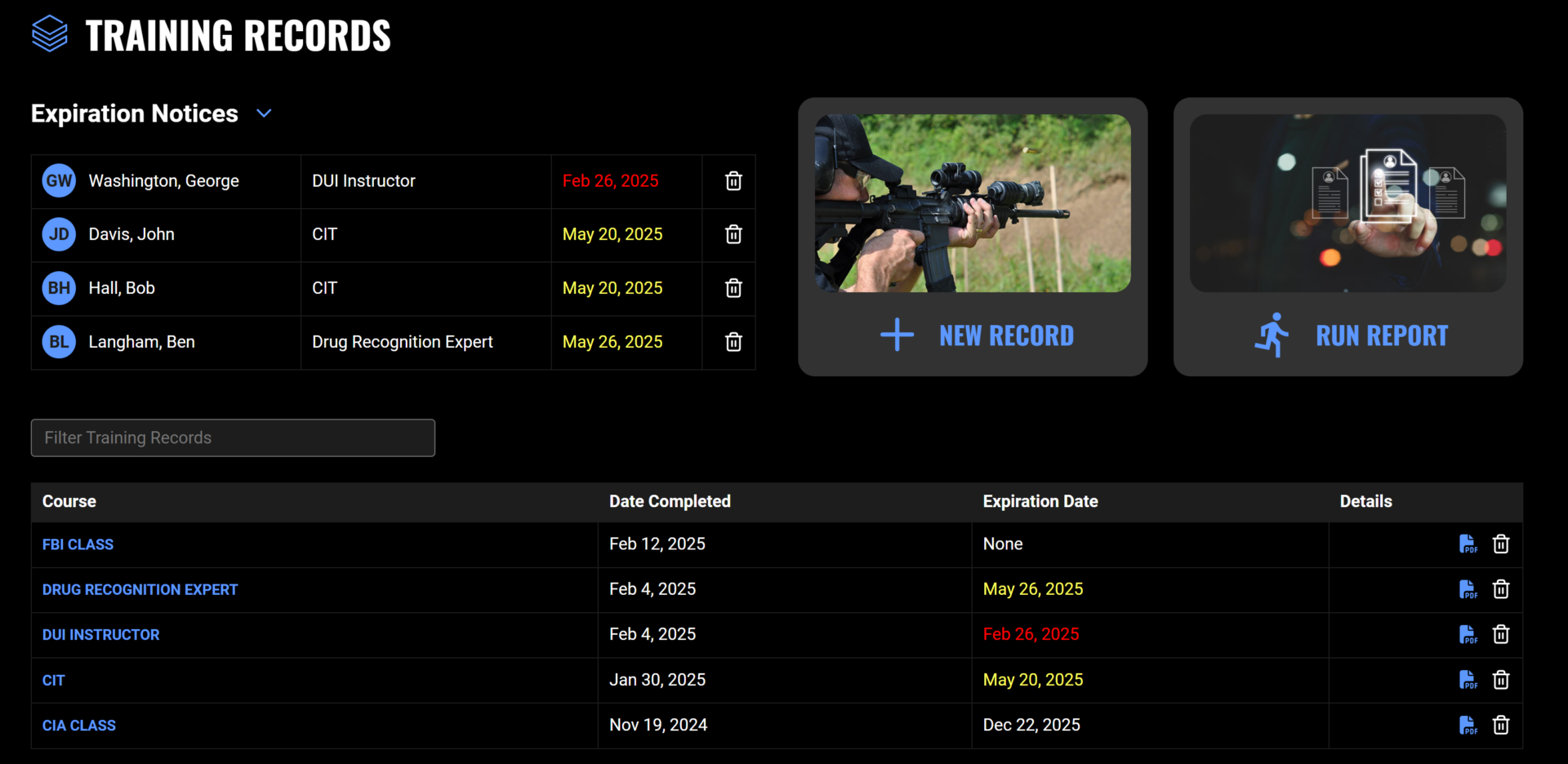
Task: Focus the Filter Training Records field
Action: click(x=233, y=438)
